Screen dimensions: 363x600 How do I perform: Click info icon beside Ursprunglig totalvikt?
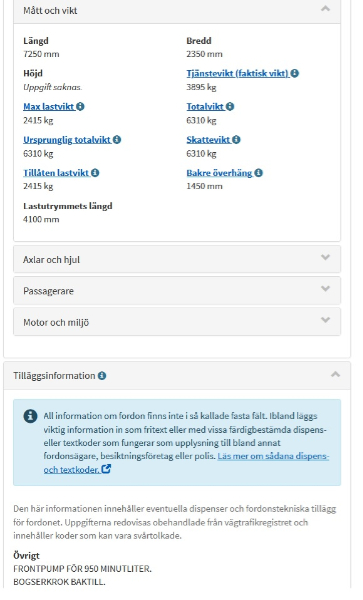click(x=117, y=140)
